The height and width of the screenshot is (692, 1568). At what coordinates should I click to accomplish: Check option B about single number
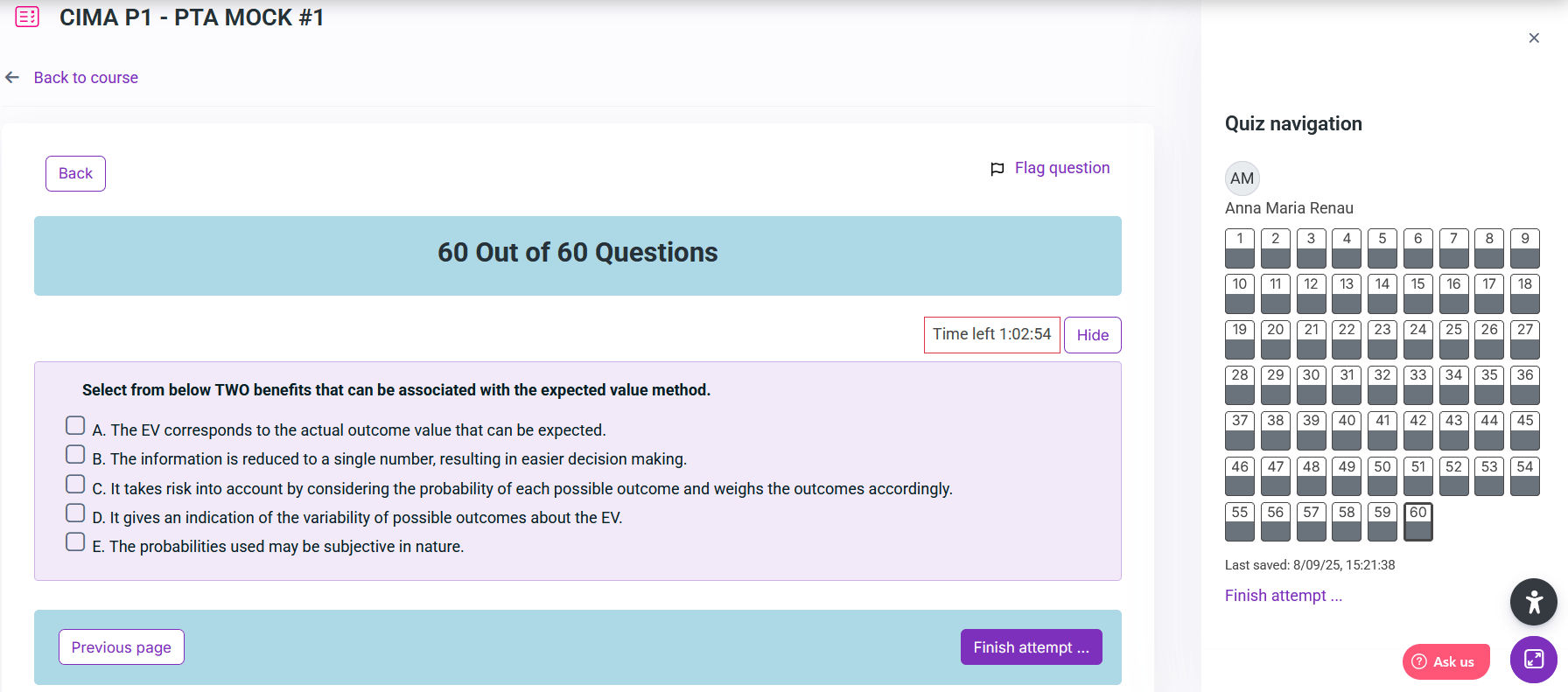click(x=75, y=455)
